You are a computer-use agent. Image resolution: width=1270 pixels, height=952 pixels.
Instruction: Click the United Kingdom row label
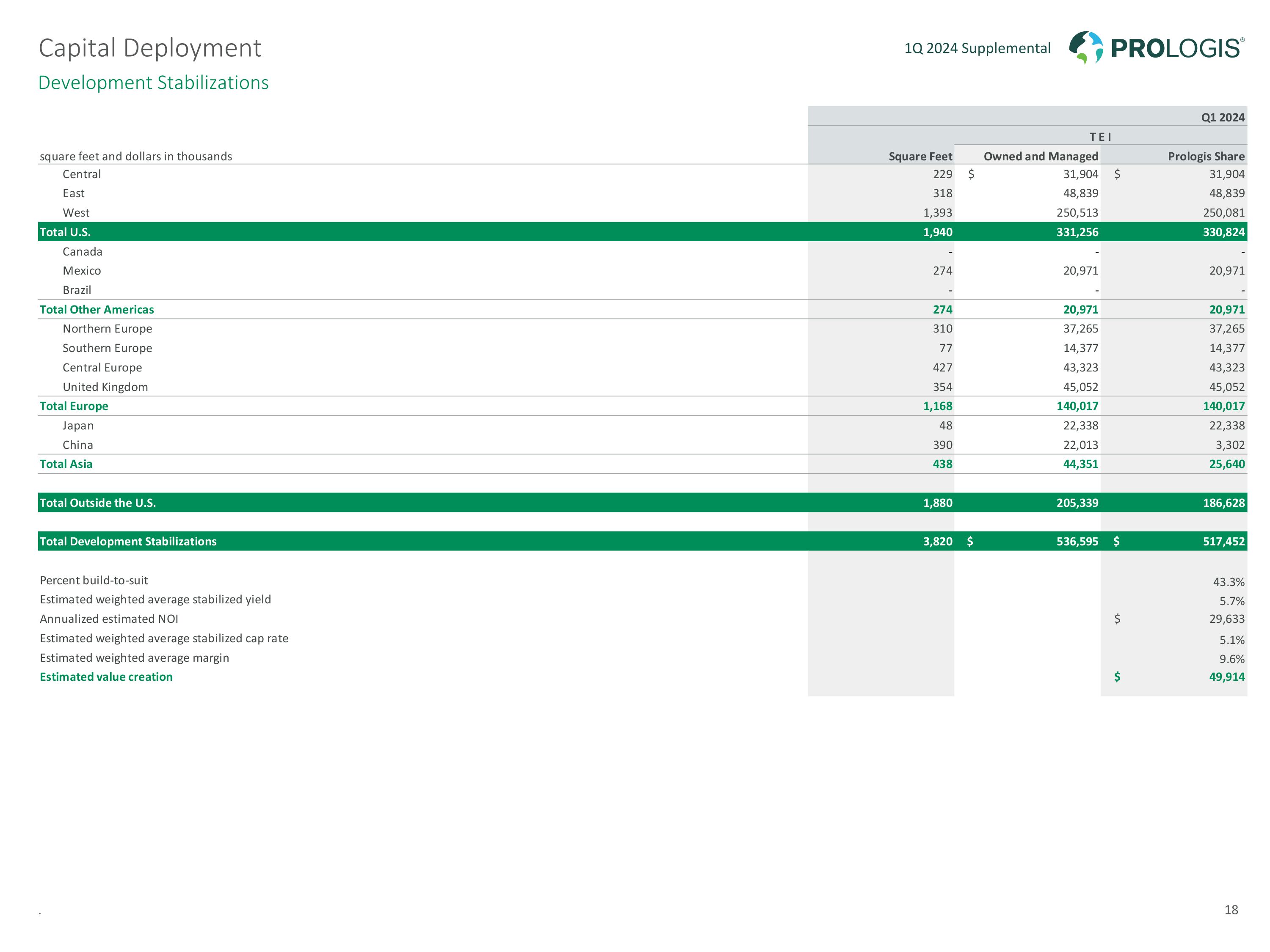point(105,387)
